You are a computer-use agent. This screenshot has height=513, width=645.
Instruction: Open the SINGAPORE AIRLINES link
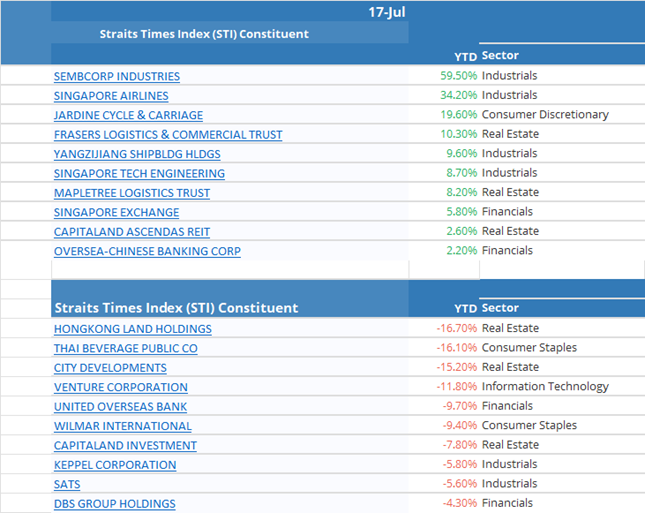click(111, 96)
